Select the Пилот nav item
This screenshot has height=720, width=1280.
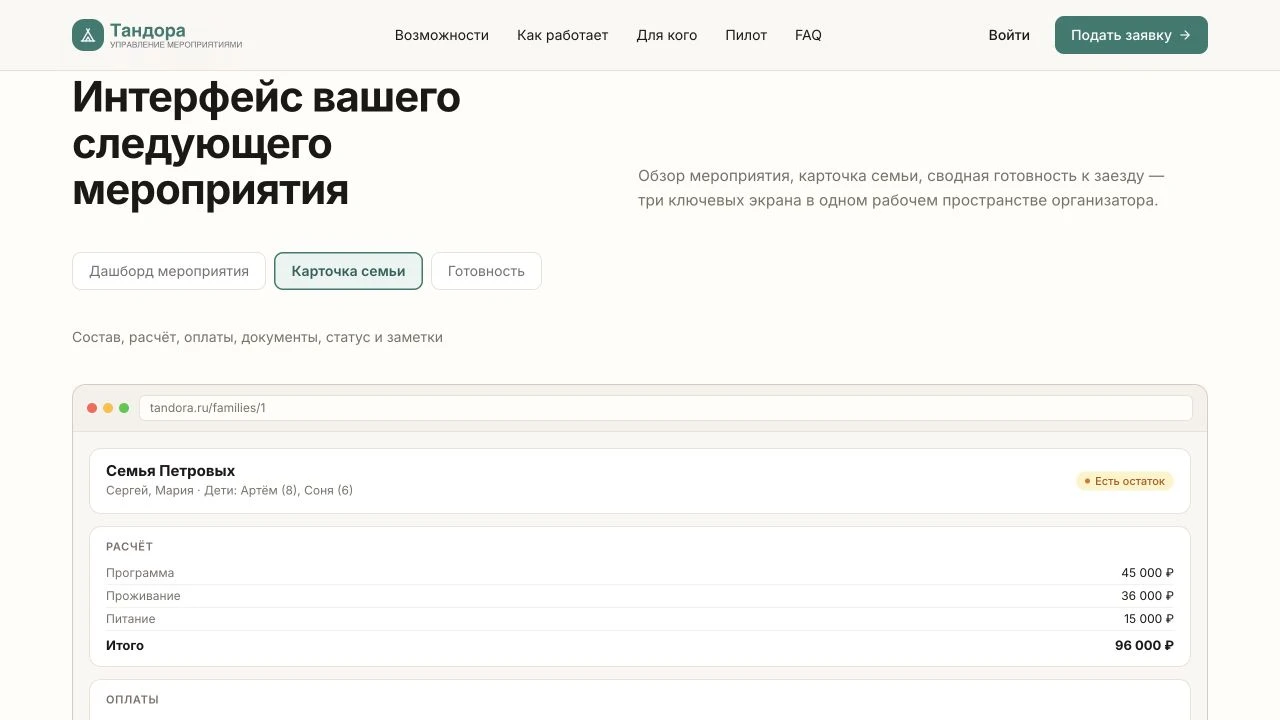point(746,35)
